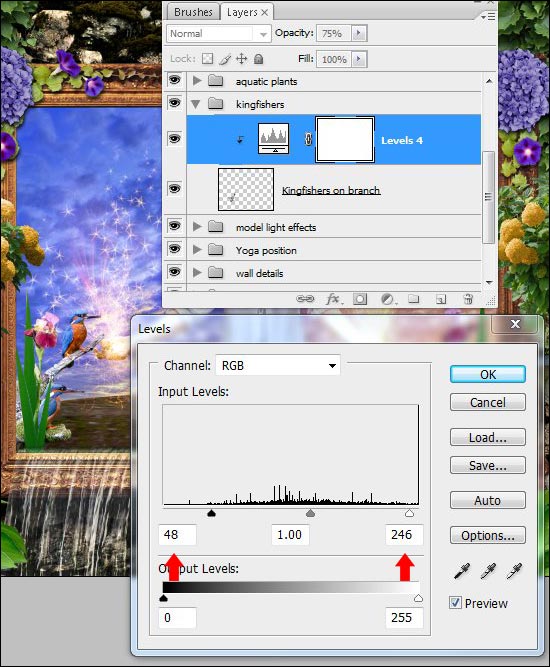Switch to the Brushes tab

[x=193, y=12]
